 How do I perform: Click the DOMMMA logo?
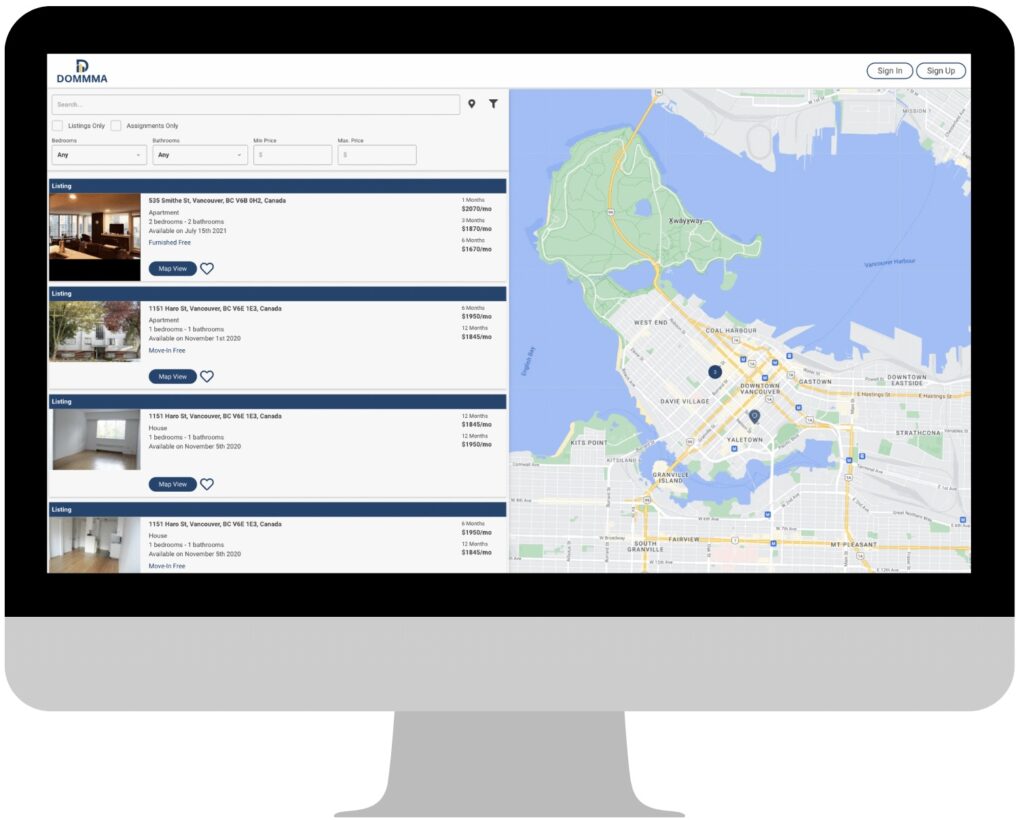(x=82, y=71)
